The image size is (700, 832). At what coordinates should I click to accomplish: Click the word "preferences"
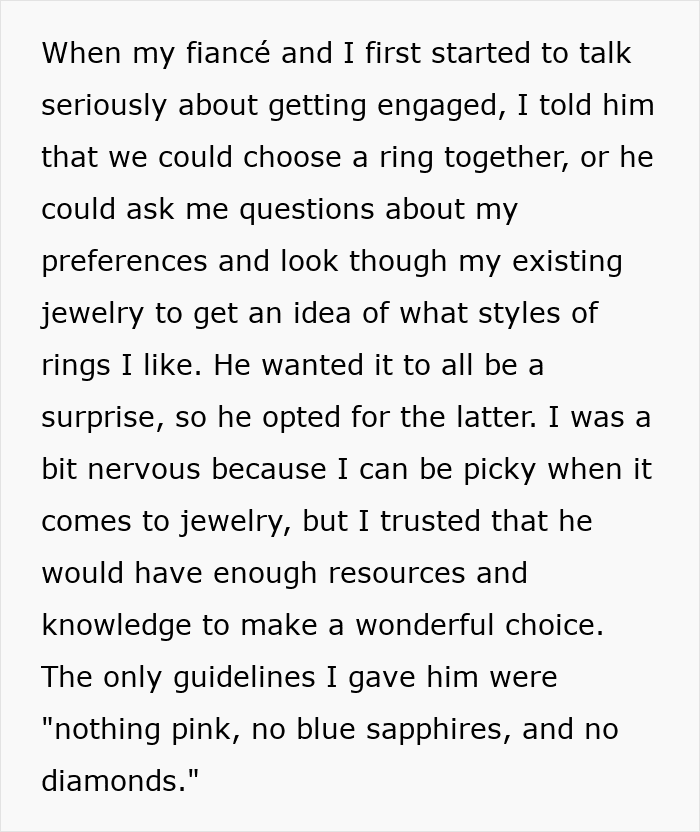125,261
